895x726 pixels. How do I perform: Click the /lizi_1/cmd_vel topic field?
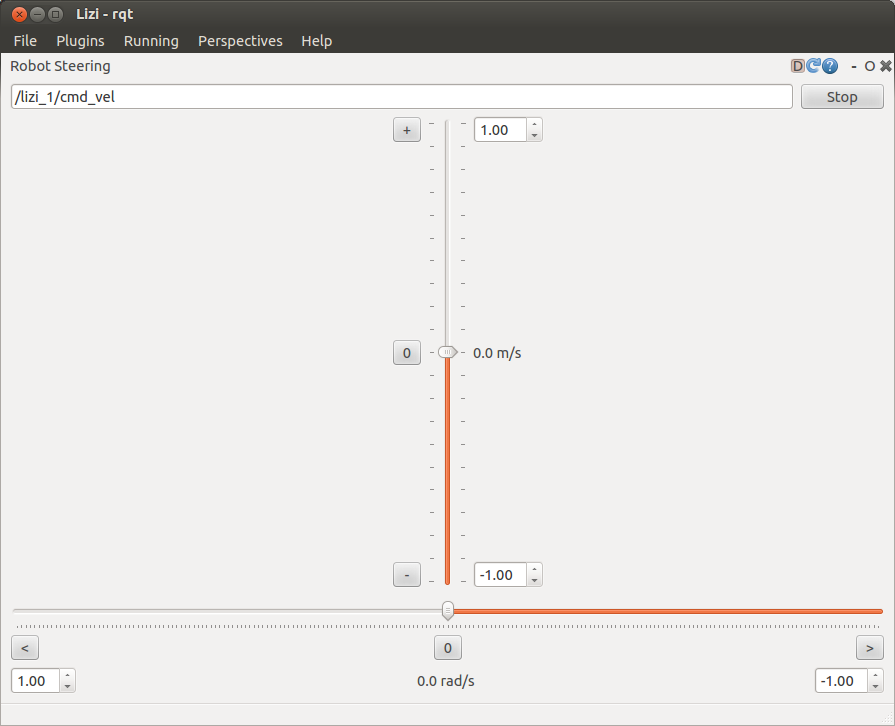(400, 97)
